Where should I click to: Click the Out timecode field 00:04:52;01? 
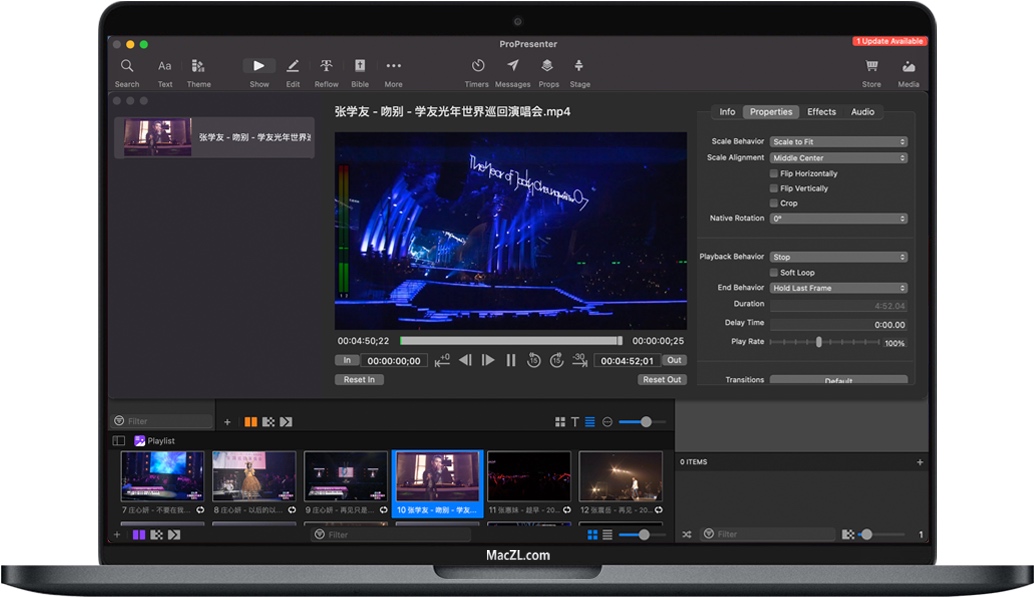point(626,361)
